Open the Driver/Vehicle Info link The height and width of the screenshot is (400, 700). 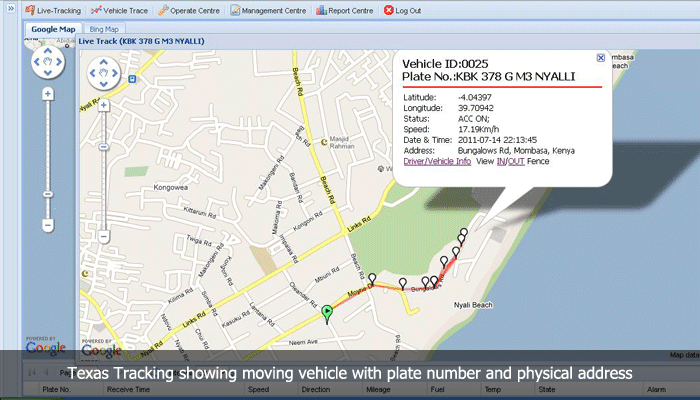pos(437,161)
